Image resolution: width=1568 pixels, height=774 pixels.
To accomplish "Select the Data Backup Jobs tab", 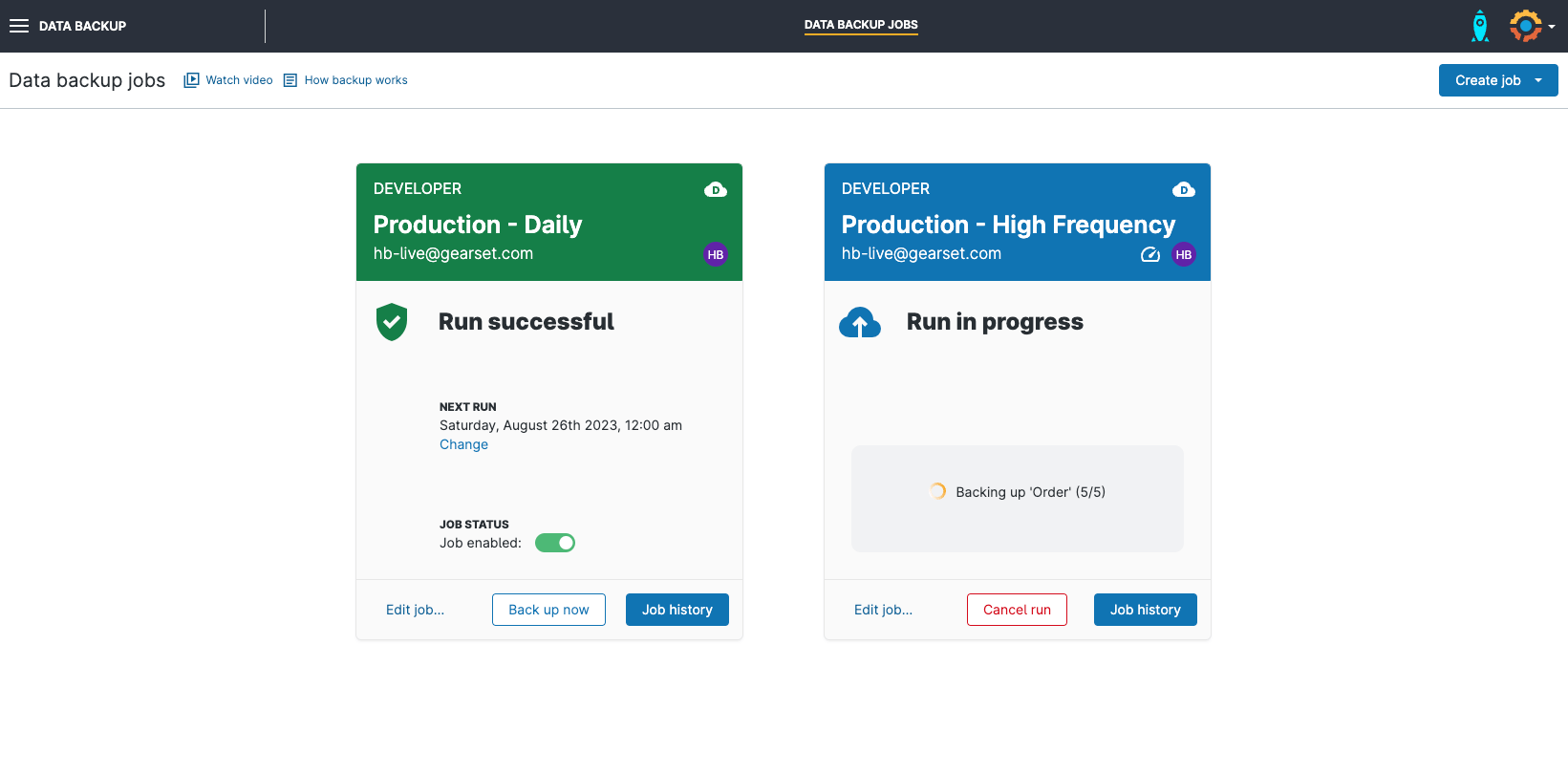I will (860, 25).
